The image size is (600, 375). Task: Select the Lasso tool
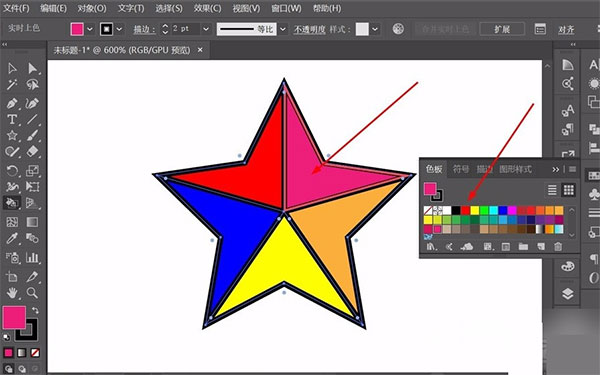coord(33,84)
